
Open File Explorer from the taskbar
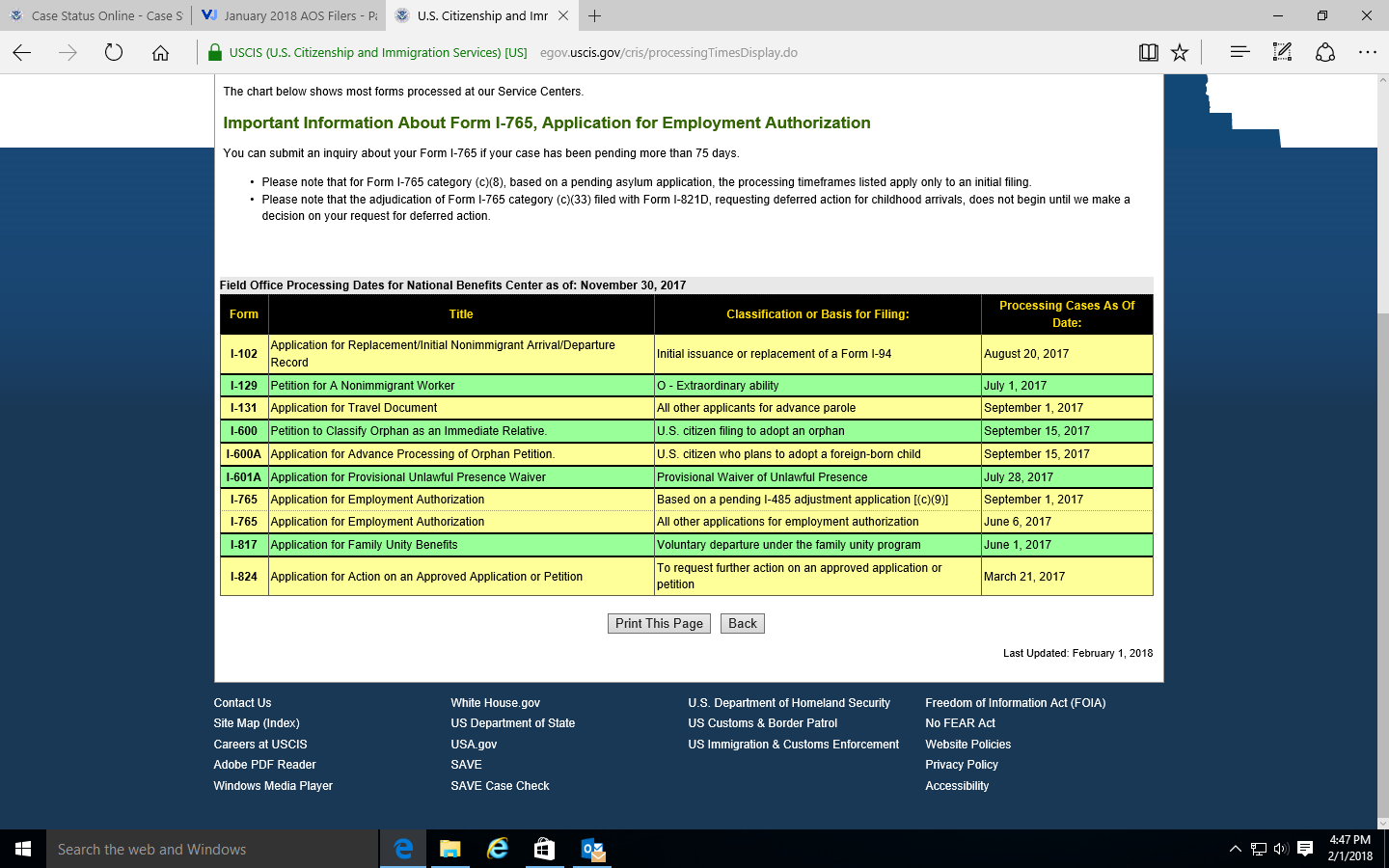pos(449,849)
